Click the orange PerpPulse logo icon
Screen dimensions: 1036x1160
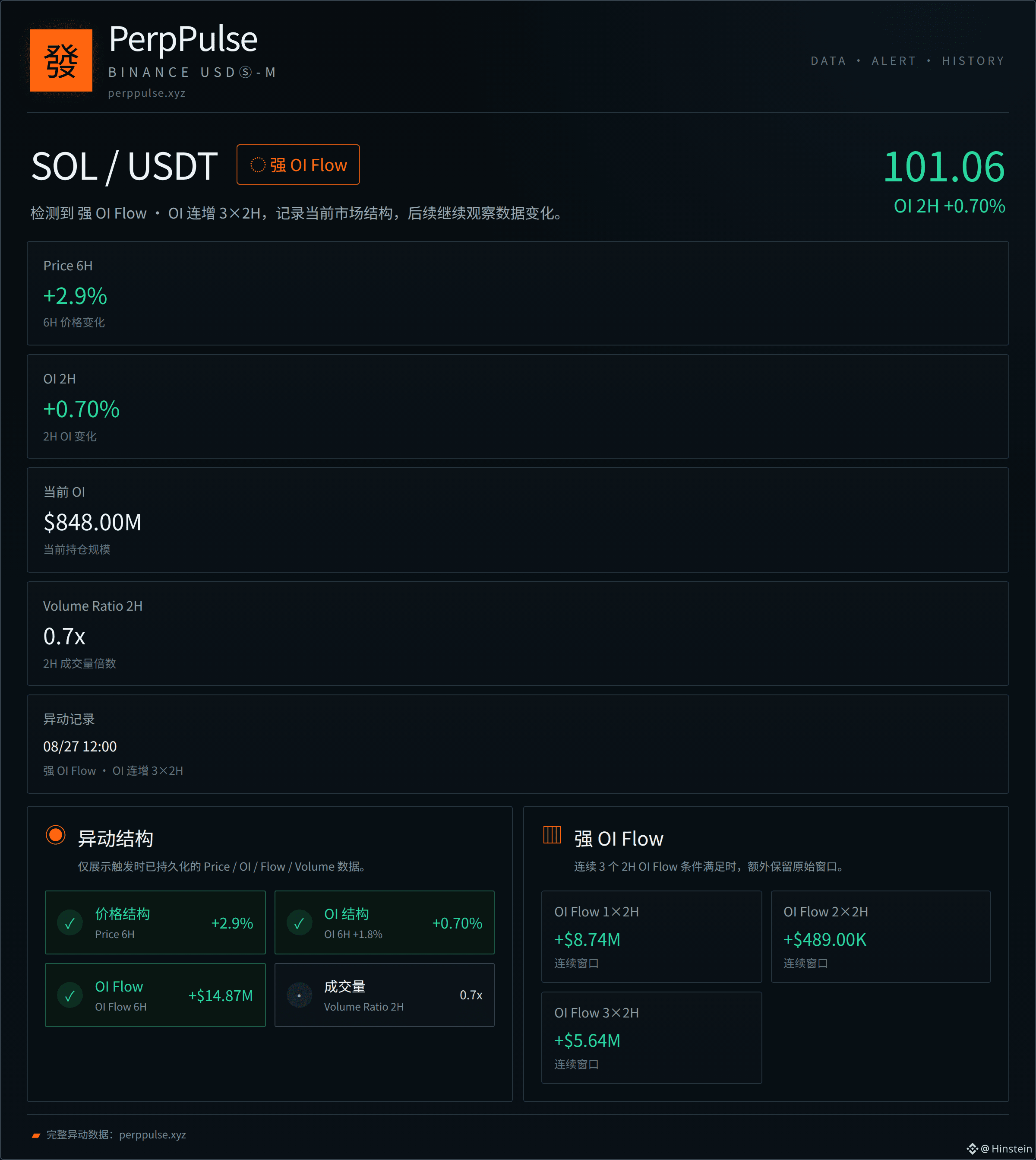coord(61,60)
